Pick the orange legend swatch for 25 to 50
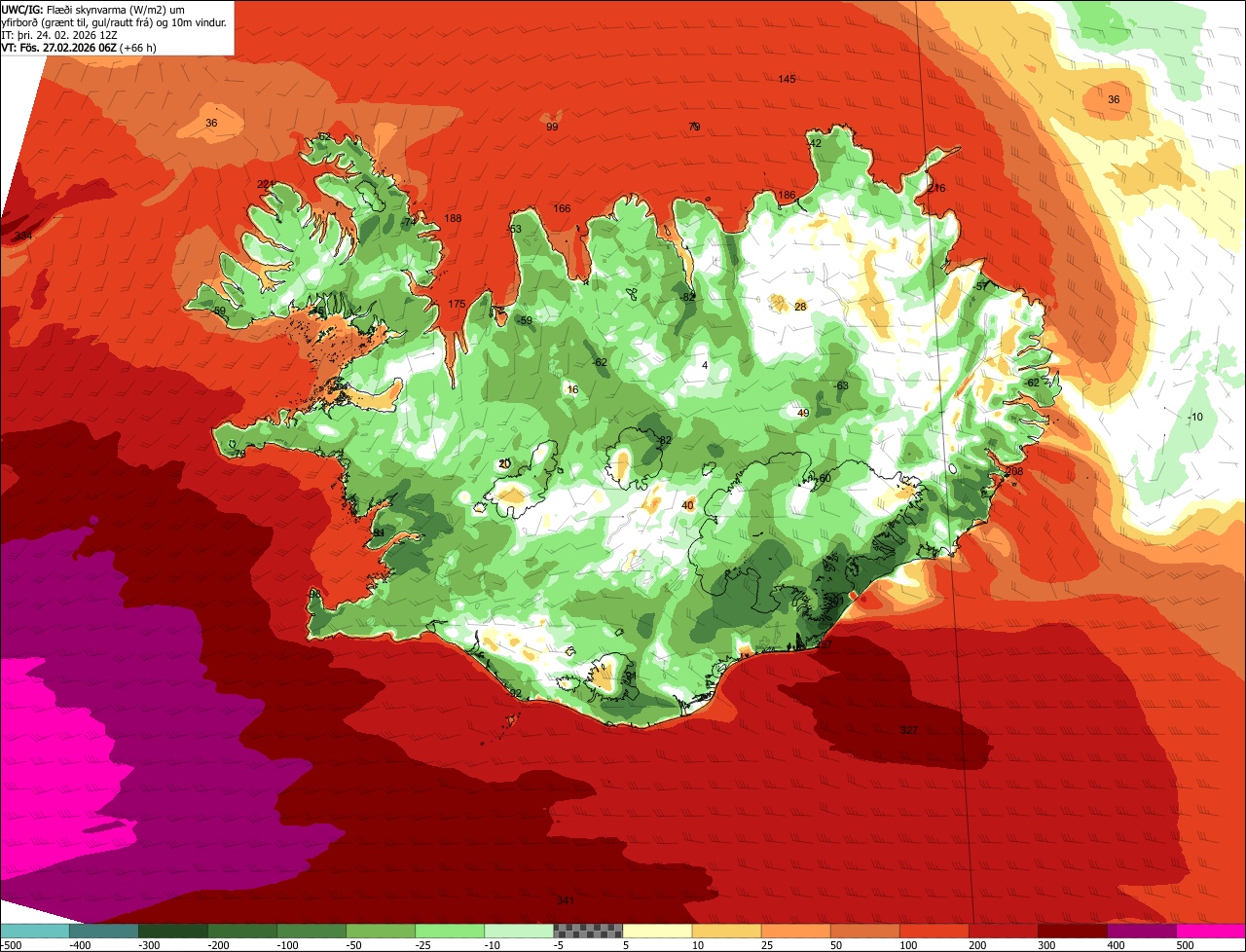The image size is (1246, 952). [x=795, y=931]
